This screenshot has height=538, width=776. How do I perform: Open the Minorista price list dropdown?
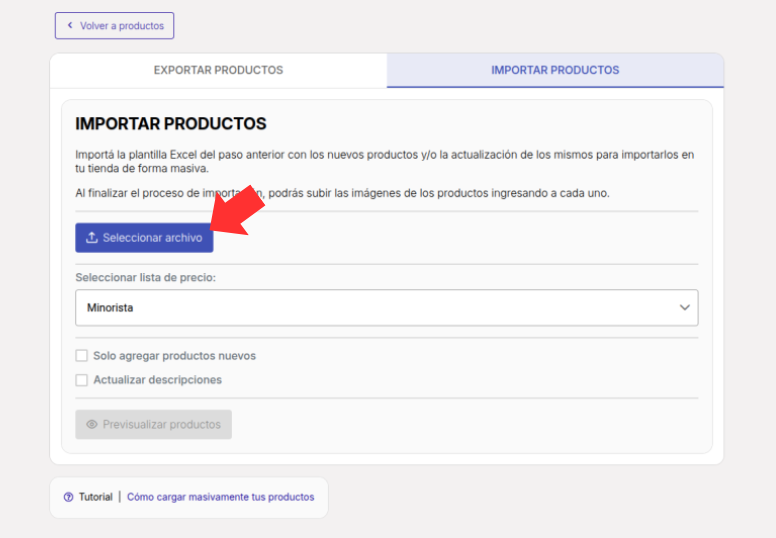coord(387,308)
